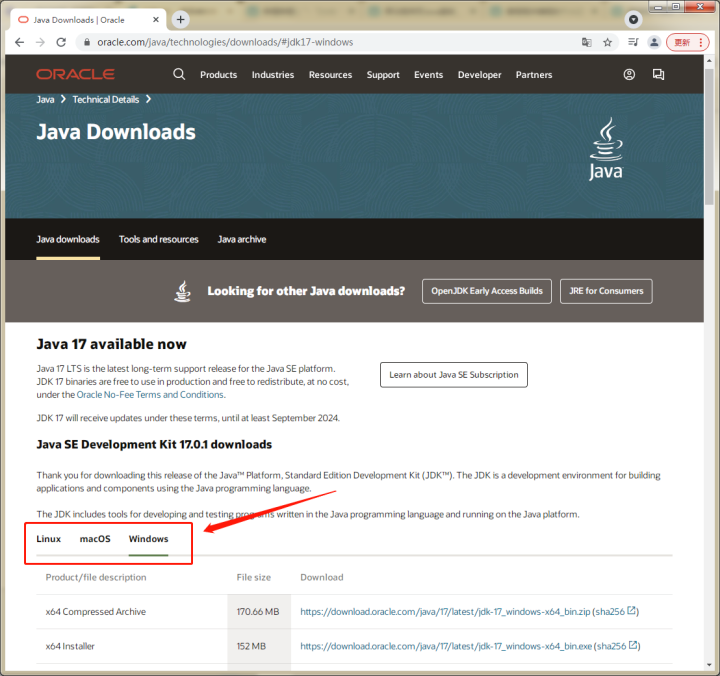This screenshot has height=676, width=720.
Task: Click the Java 17 available now heading
Action: coord(112,344)
